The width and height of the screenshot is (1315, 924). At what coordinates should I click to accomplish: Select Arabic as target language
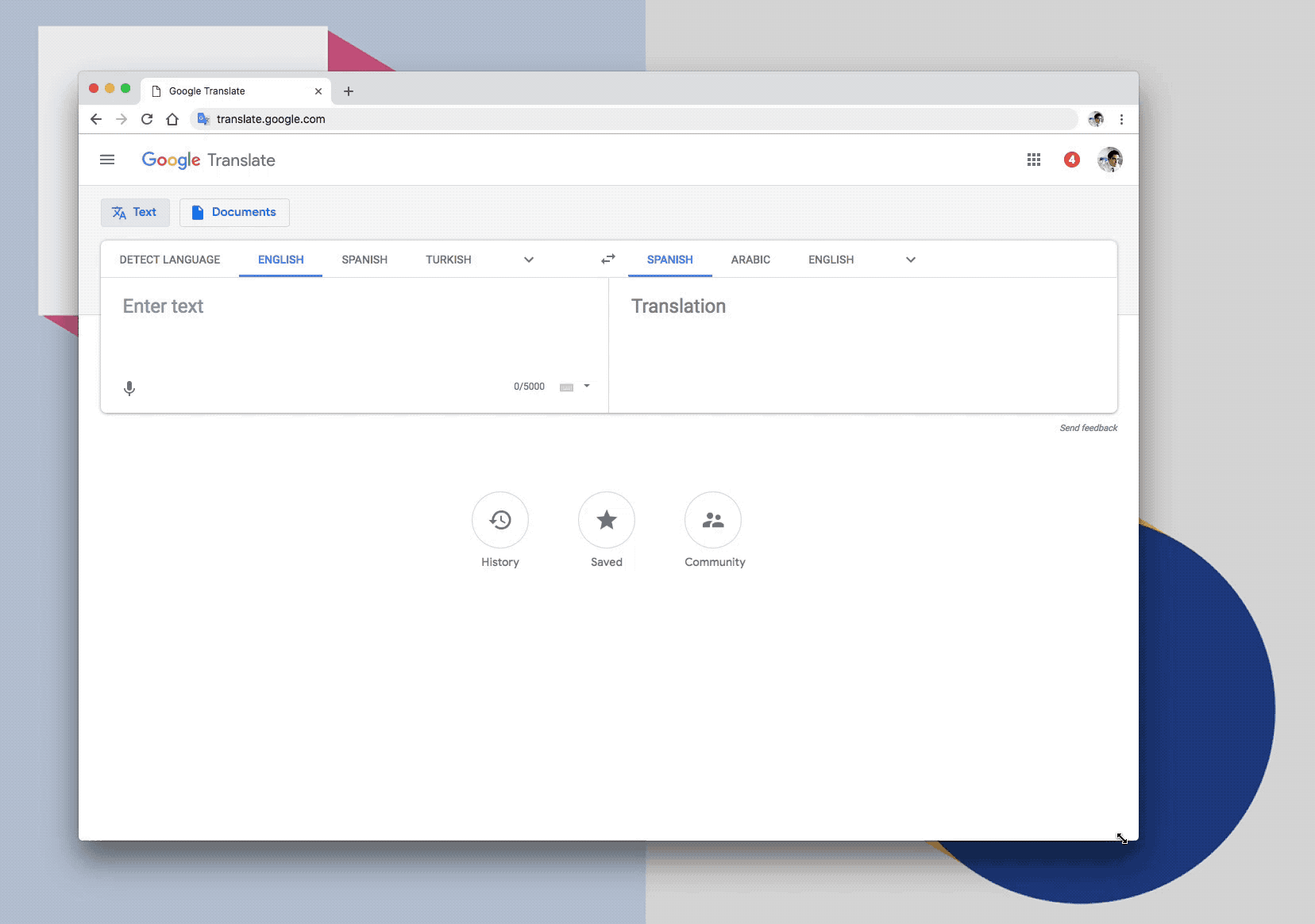(x=750, y=260)
